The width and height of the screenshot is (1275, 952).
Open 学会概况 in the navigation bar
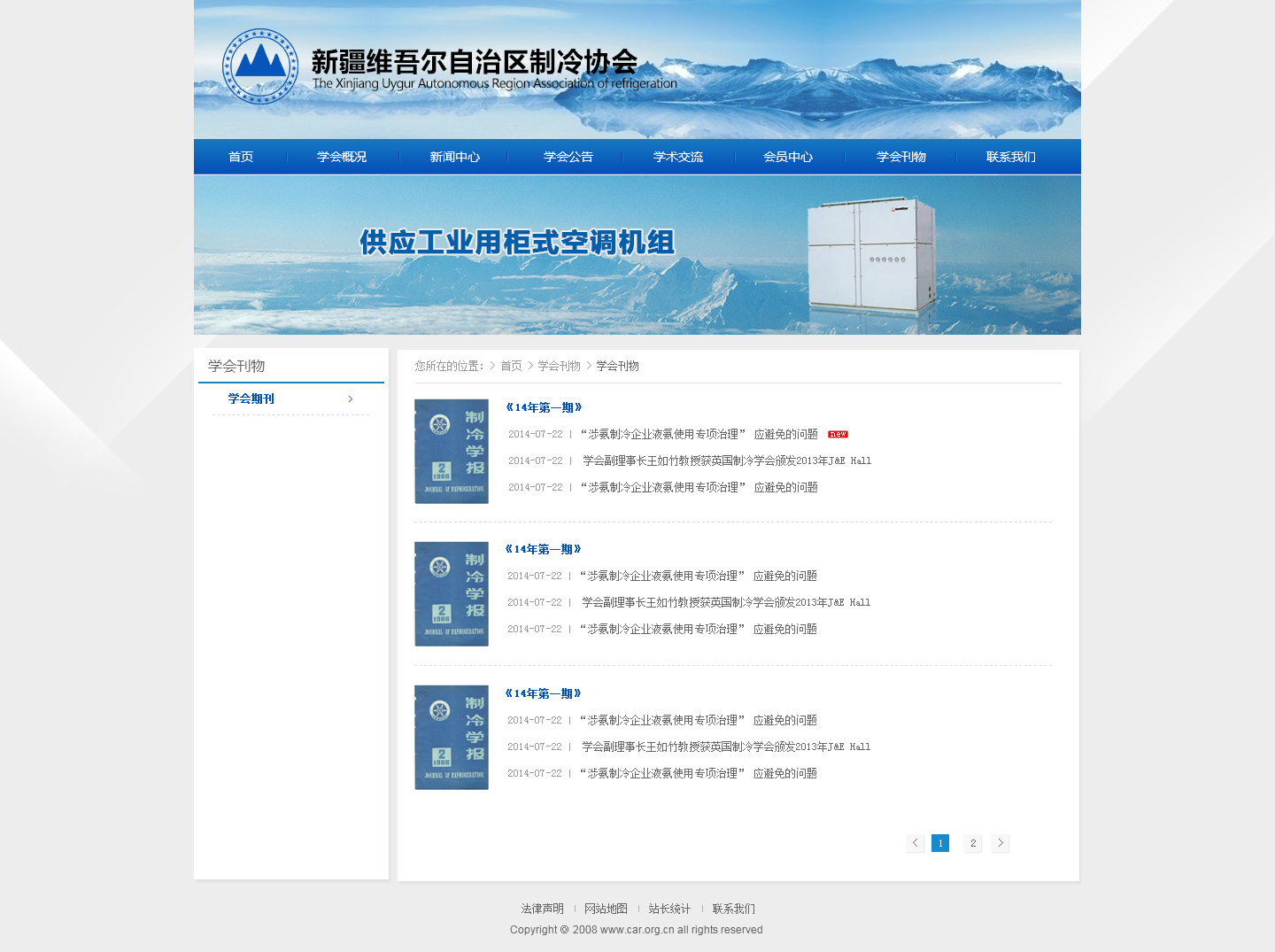(342, 157)
